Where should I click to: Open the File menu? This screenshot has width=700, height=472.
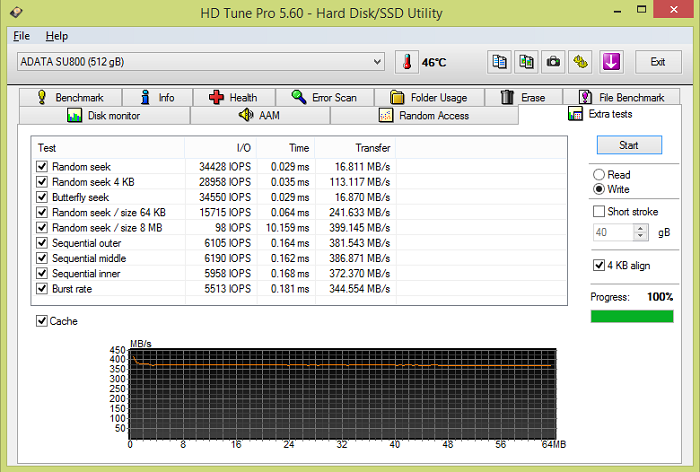(x=21, y=36)
